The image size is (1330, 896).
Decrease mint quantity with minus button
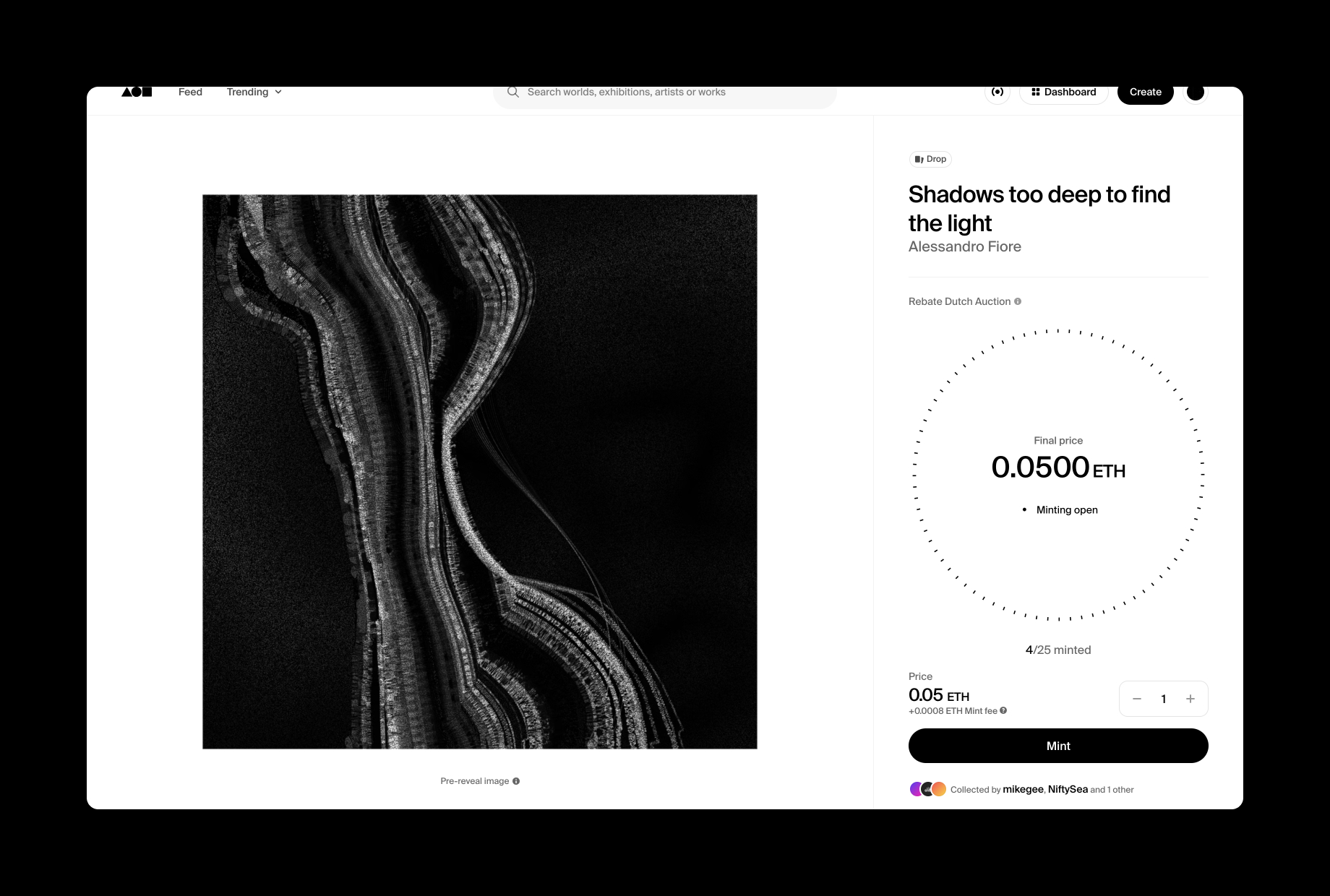(1137, 699)
